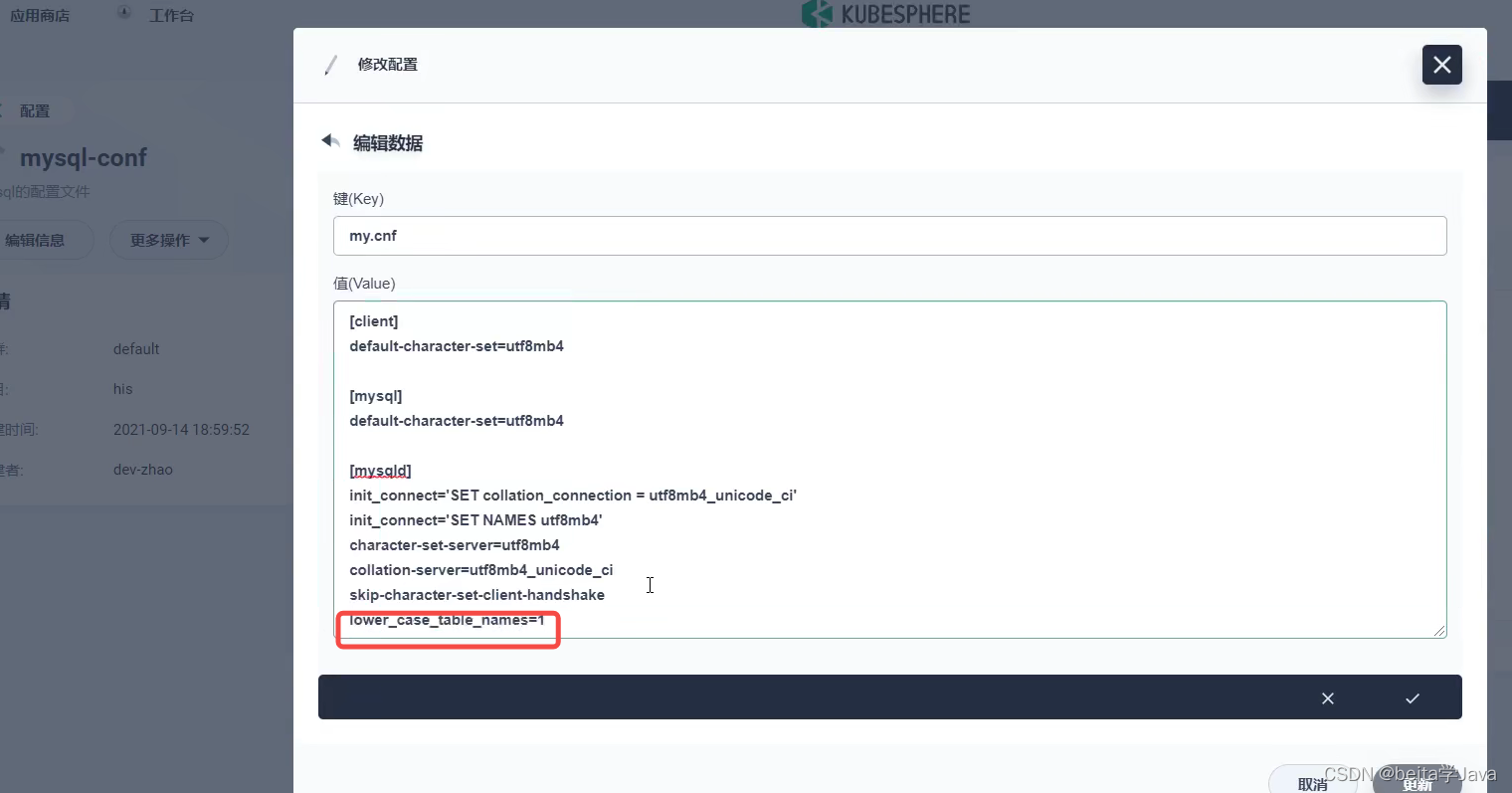Viewport: 1512px width, 793px height.
Task: Click the back arrow next to 编辑数据
Action: (x=331, y=141)
